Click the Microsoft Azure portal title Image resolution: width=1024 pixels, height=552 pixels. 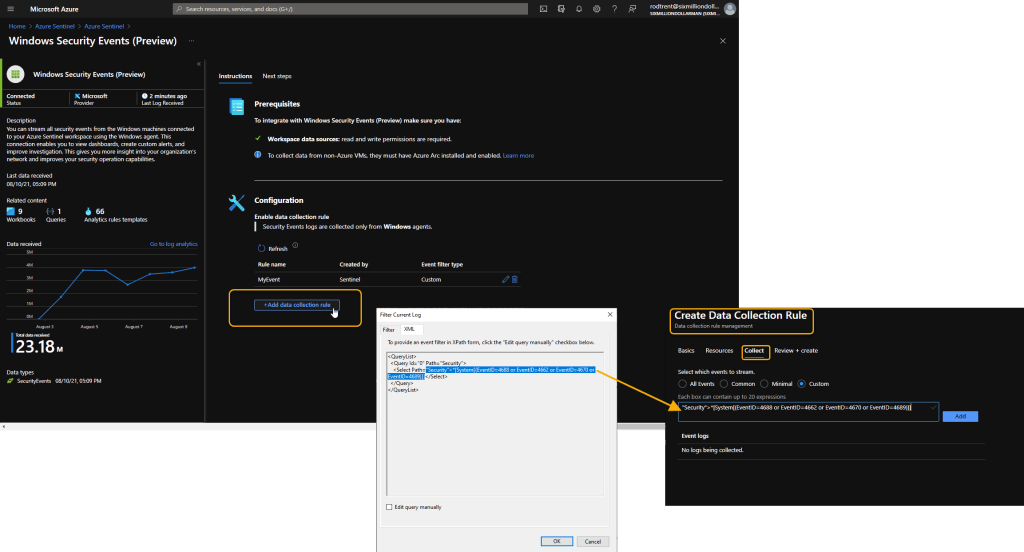(54, 9)
